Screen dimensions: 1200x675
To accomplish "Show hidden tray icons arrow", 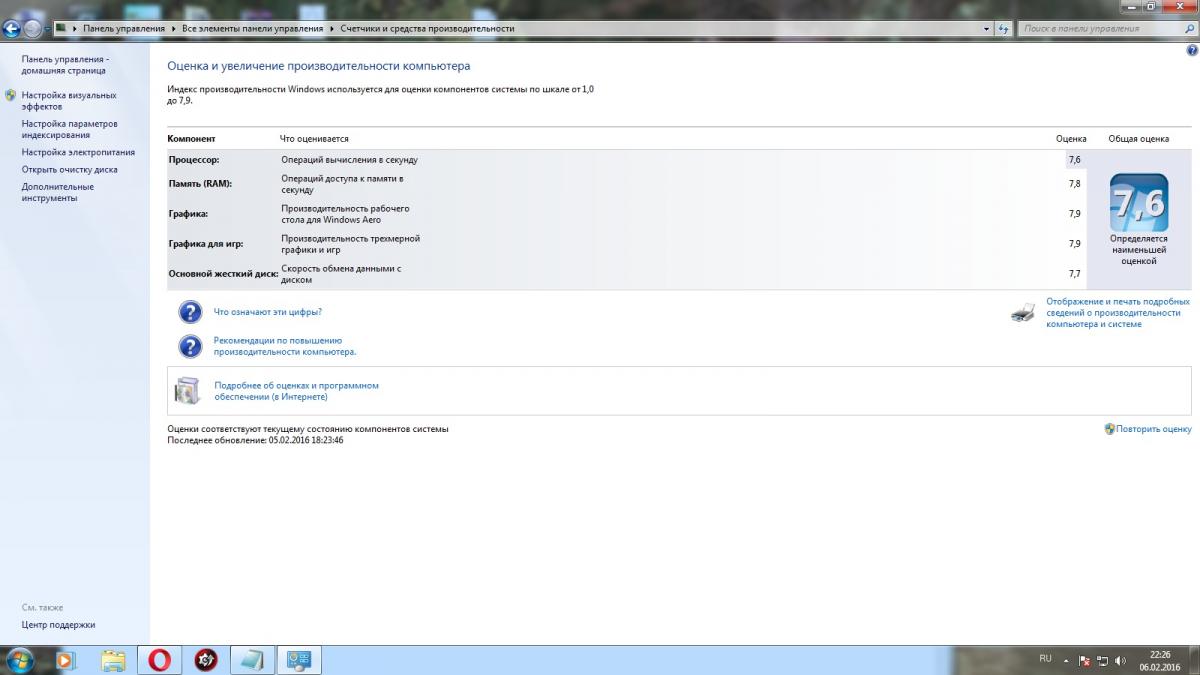I will 1066,661.
